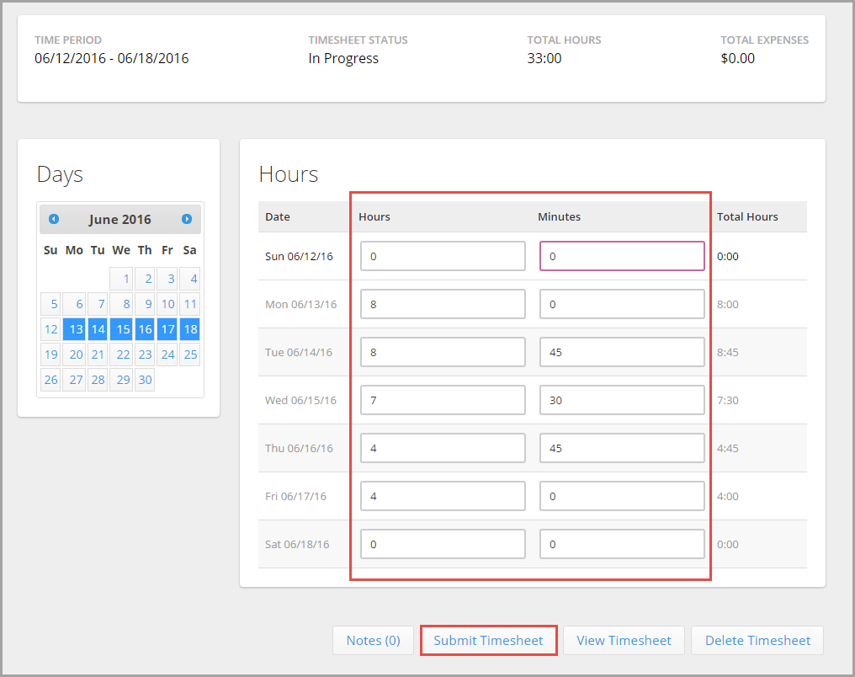Click View Timesheet button

[x=624, y=640]
